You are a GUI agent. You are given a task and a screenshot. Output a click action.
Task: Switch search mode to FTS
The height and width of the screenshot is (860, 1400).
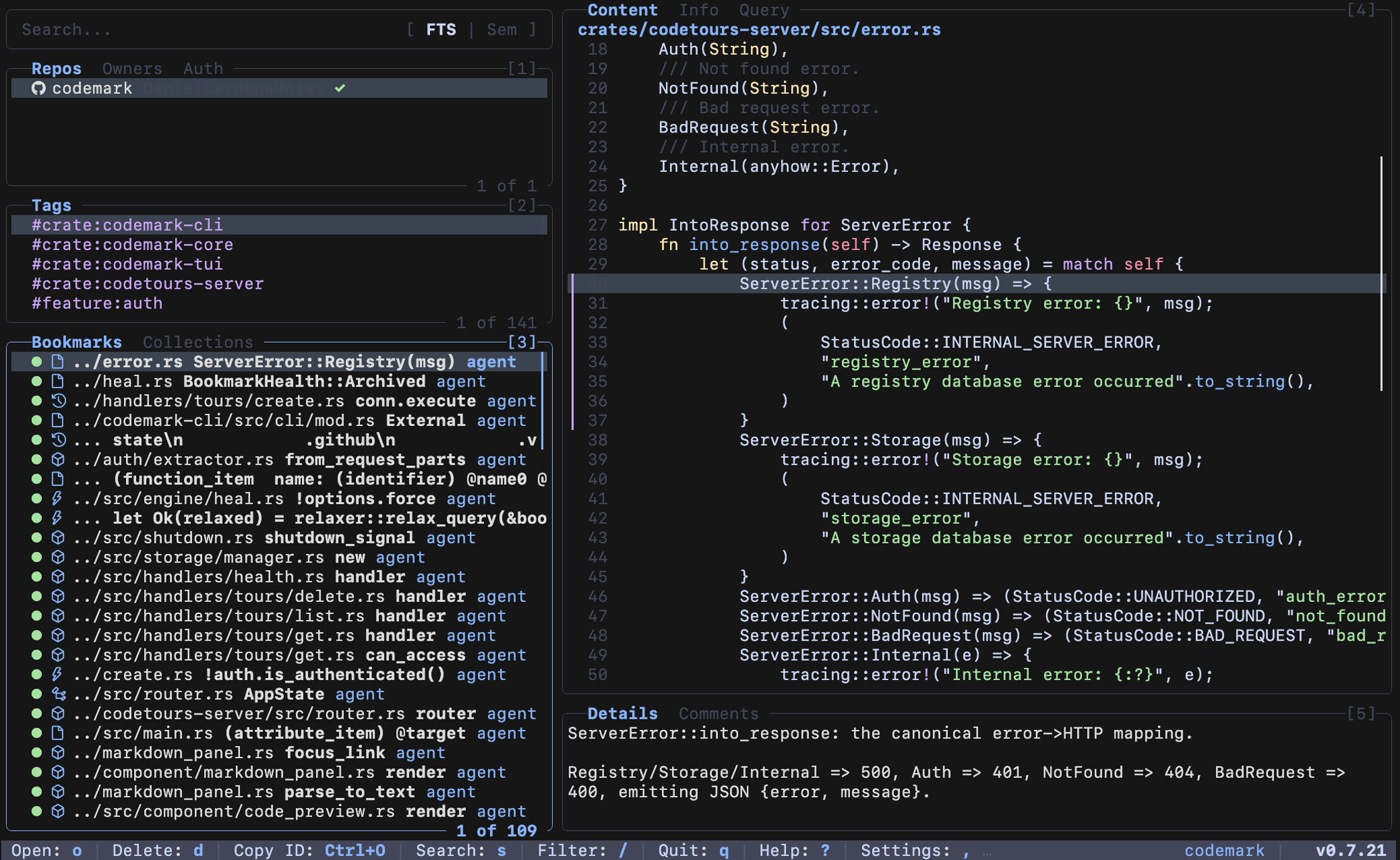(x=441, y=30)
